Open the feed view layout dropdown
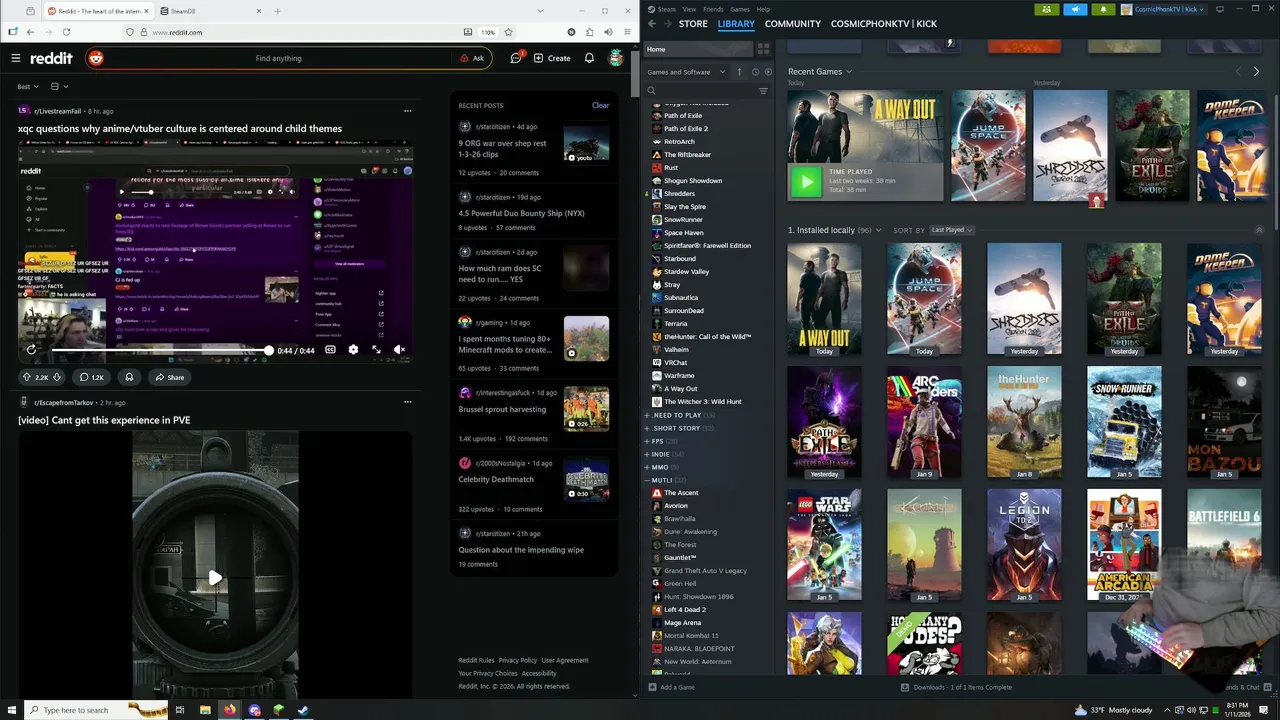Screen dimensions: 1280x720 point(59,87)
